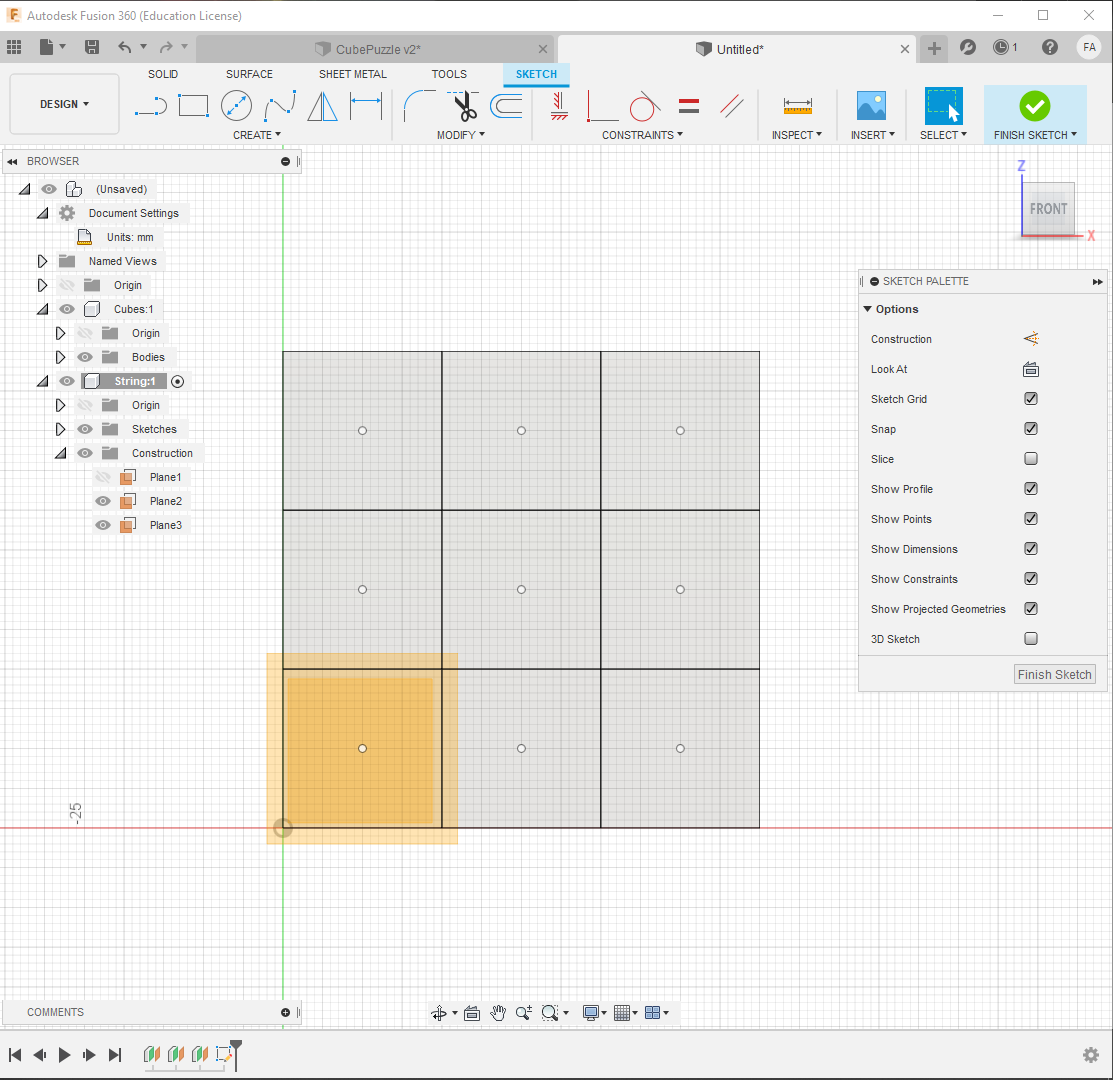Screen dimensions: 1113x1080
Task: Open the Insert image tool
Action: pyautogui.click(x=871, y=105)
